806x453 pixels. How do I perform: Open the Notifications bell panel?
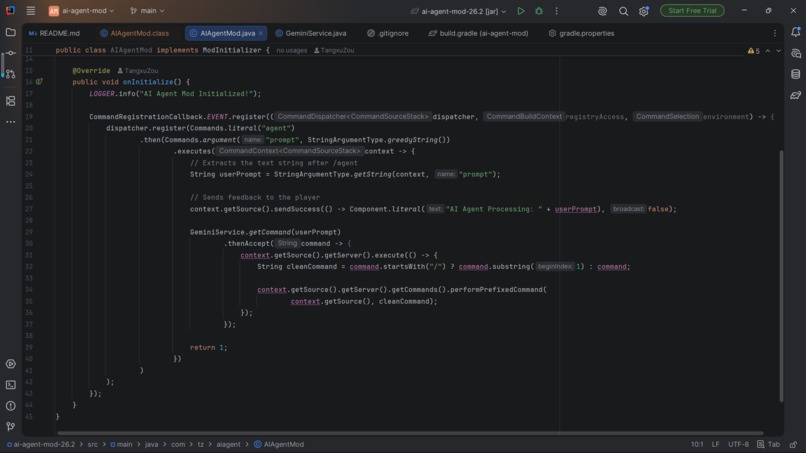795,32
